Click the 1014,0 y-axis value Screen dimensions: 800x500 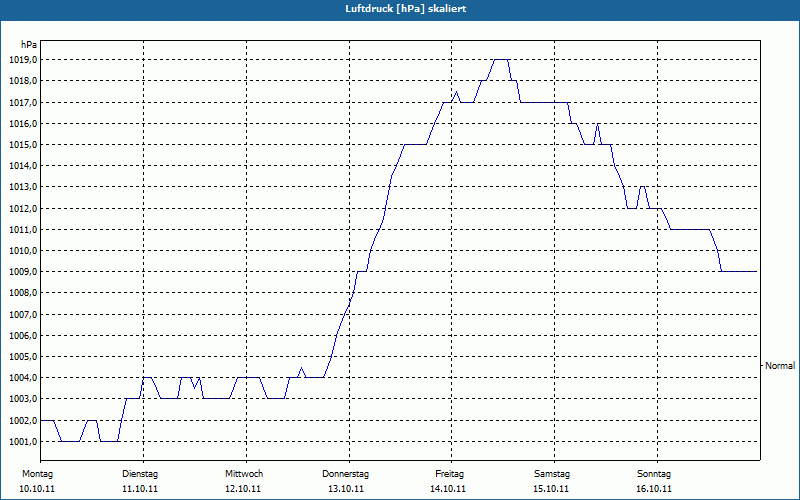point(23,166)
